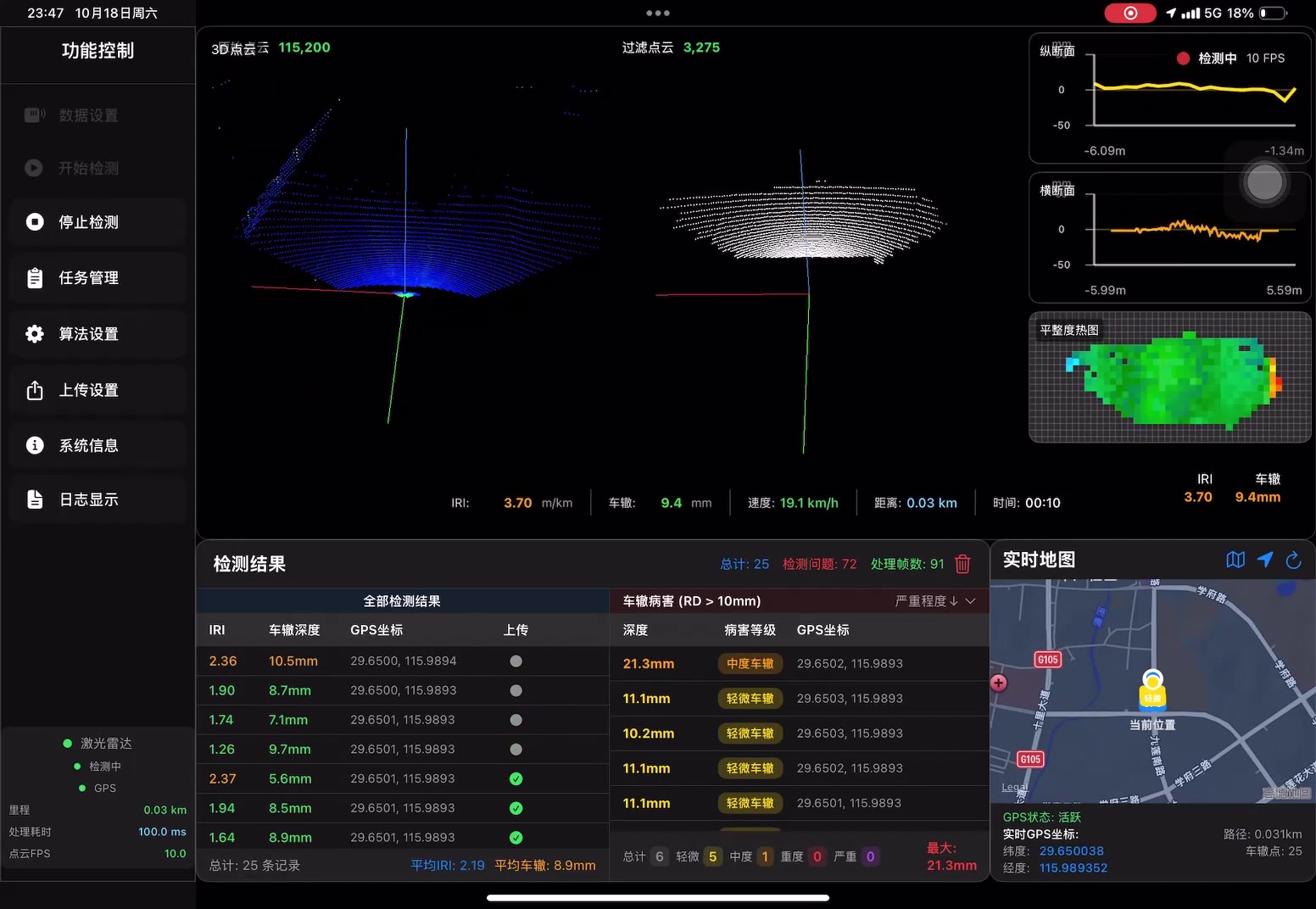Click the latitude value 29.650038
This screenshot has width=1316, height=909.
point(1072,851)
